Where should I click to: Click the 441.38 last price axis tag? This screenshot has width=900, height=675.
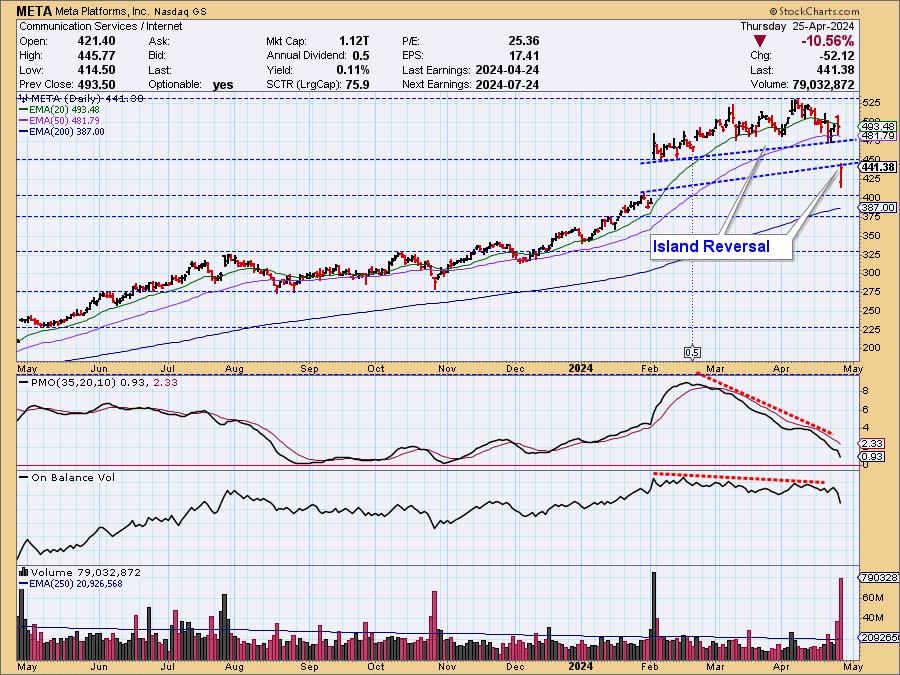[x=879, y=167]
